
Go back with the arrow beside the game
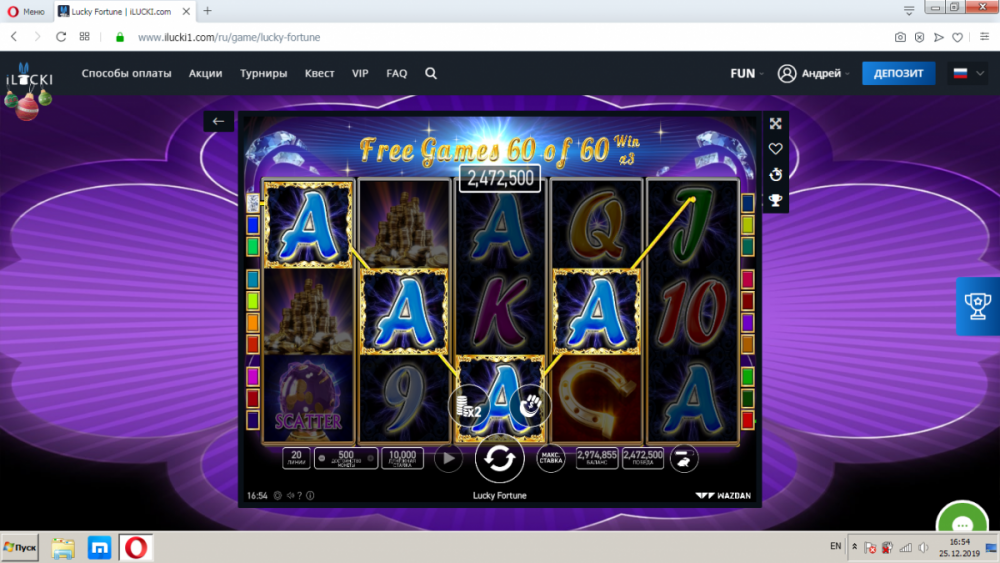click(x=218, y=121)
